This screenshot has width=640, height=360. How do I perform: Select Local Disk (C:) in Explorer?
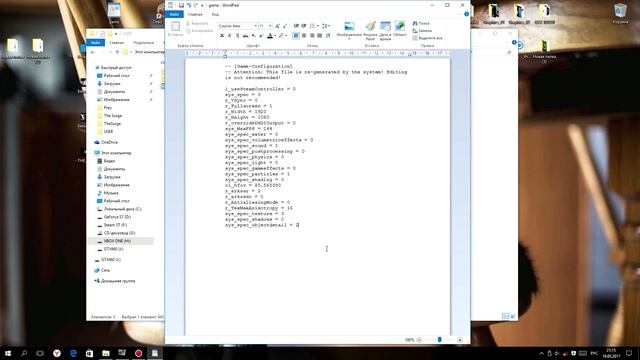click(122, 209)
